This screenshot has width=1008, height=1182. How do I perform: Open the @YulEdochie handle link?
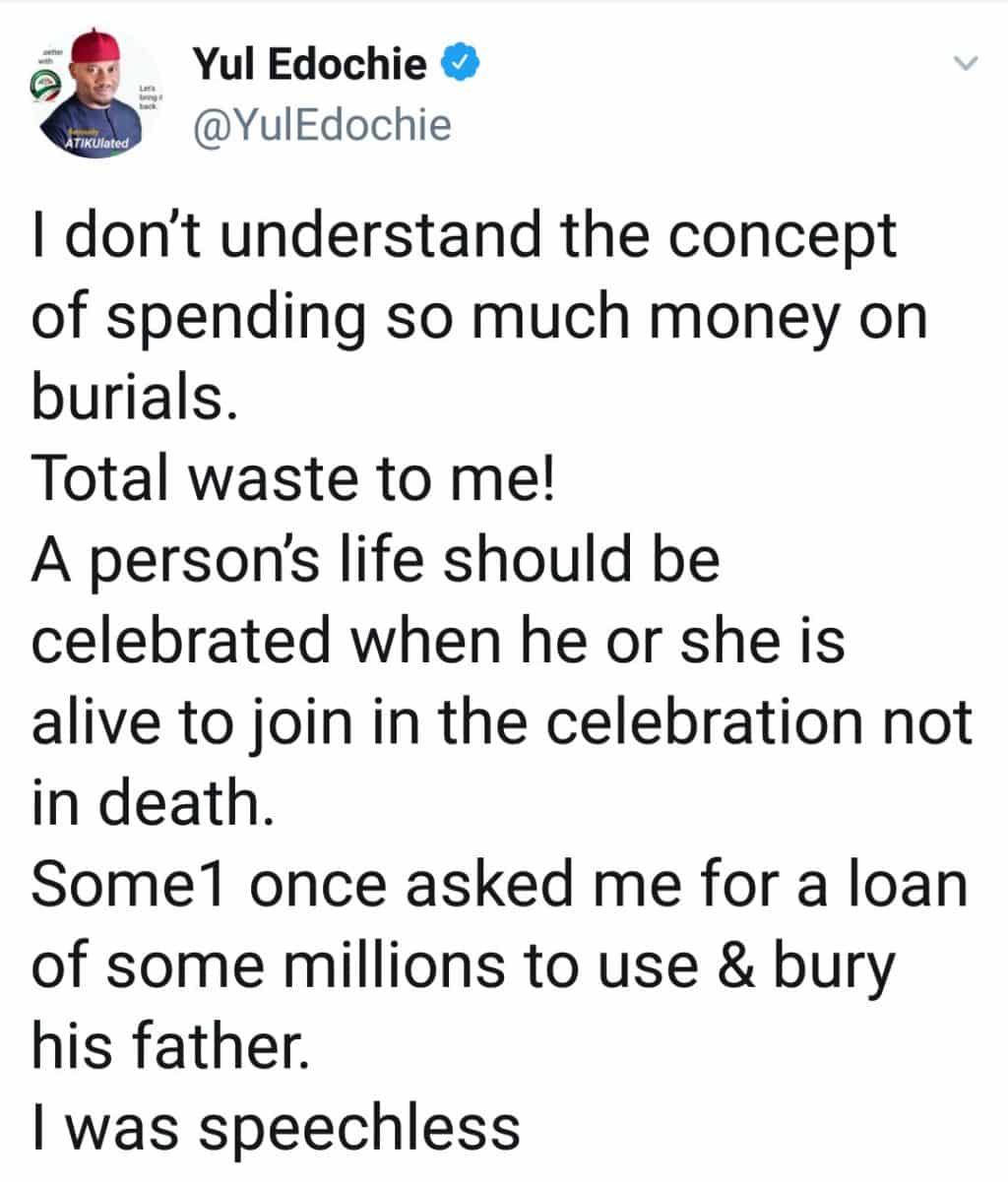pyautogui.click(x=321, y=126)
